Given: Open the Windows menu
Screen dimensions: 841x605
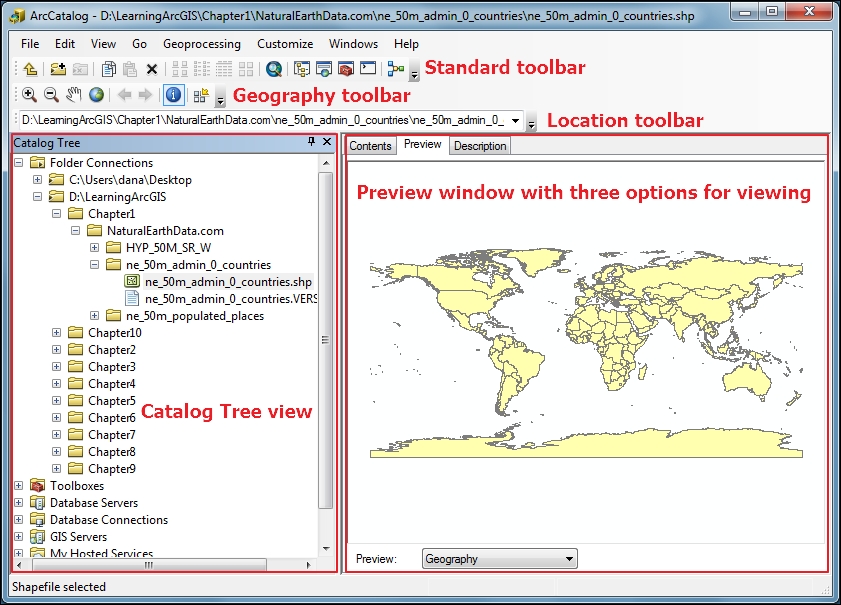Looking at the screenshot, I should tap(353, 44).
